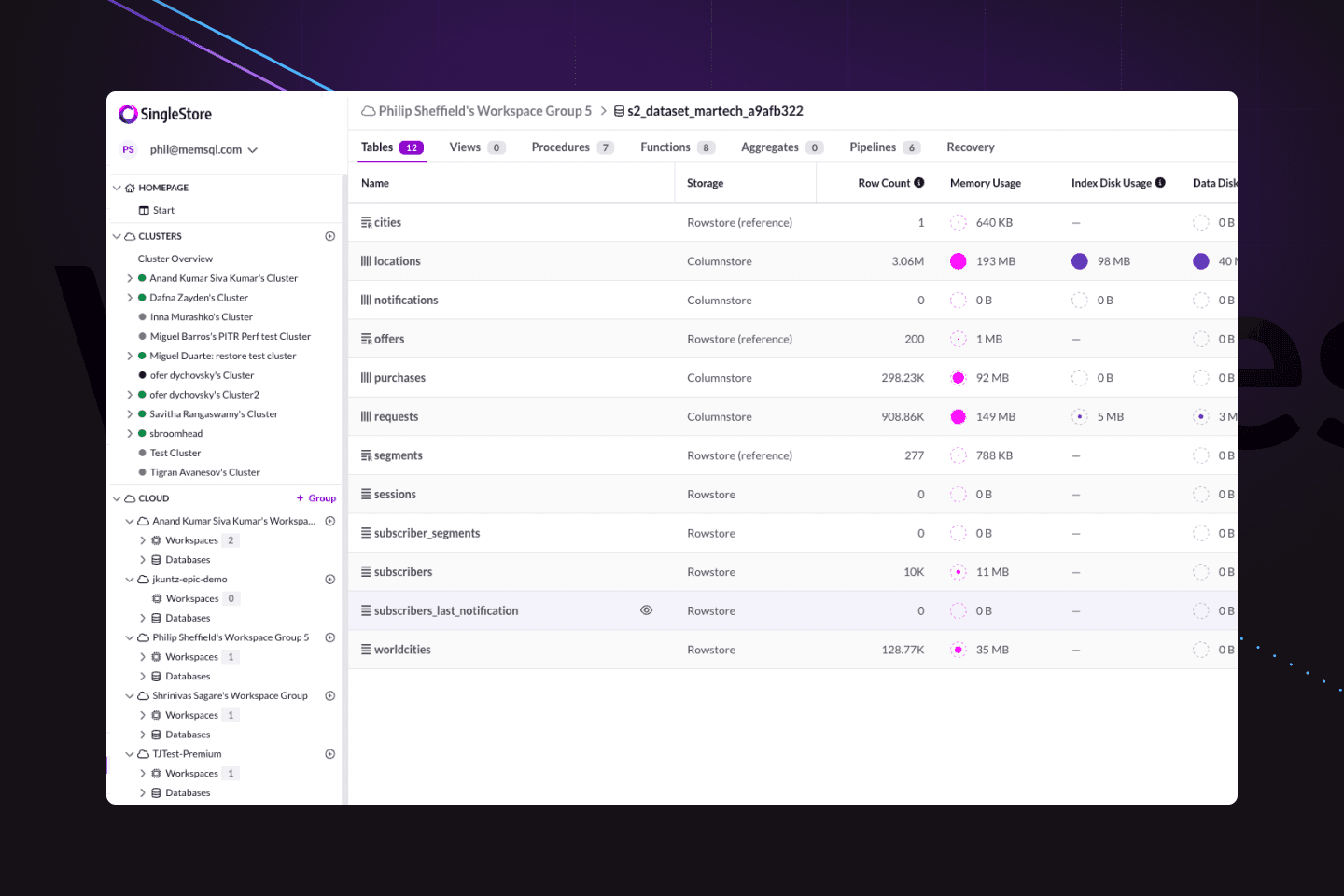Viewport: 1344px width, 896px height.
Task: Click the SingleStore logo icon
Action: coord(128,114)
